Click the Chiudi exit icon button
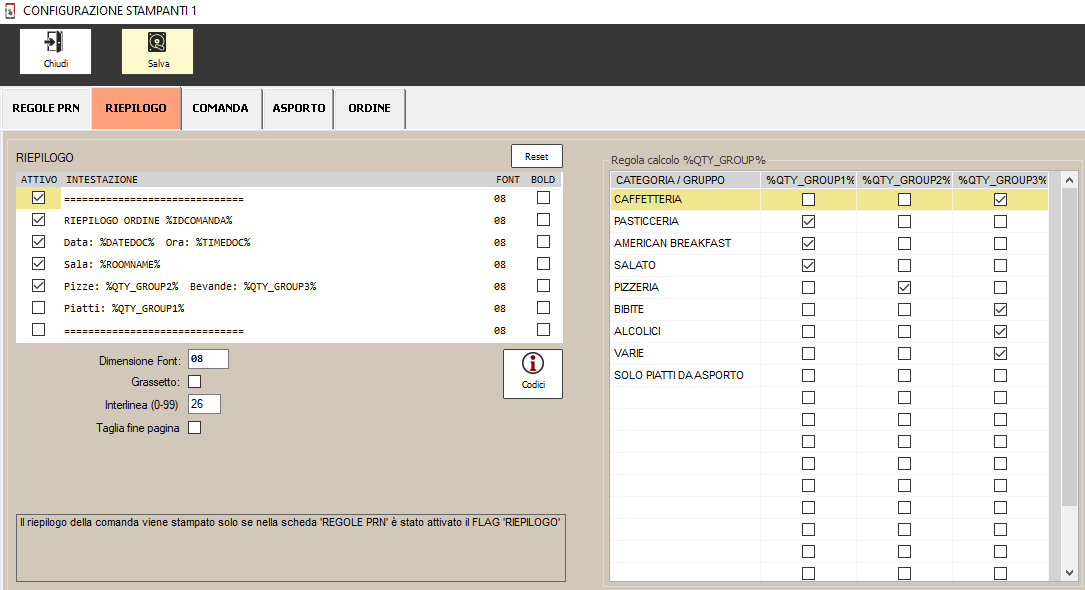1085x590 pixels. (55, 51)
